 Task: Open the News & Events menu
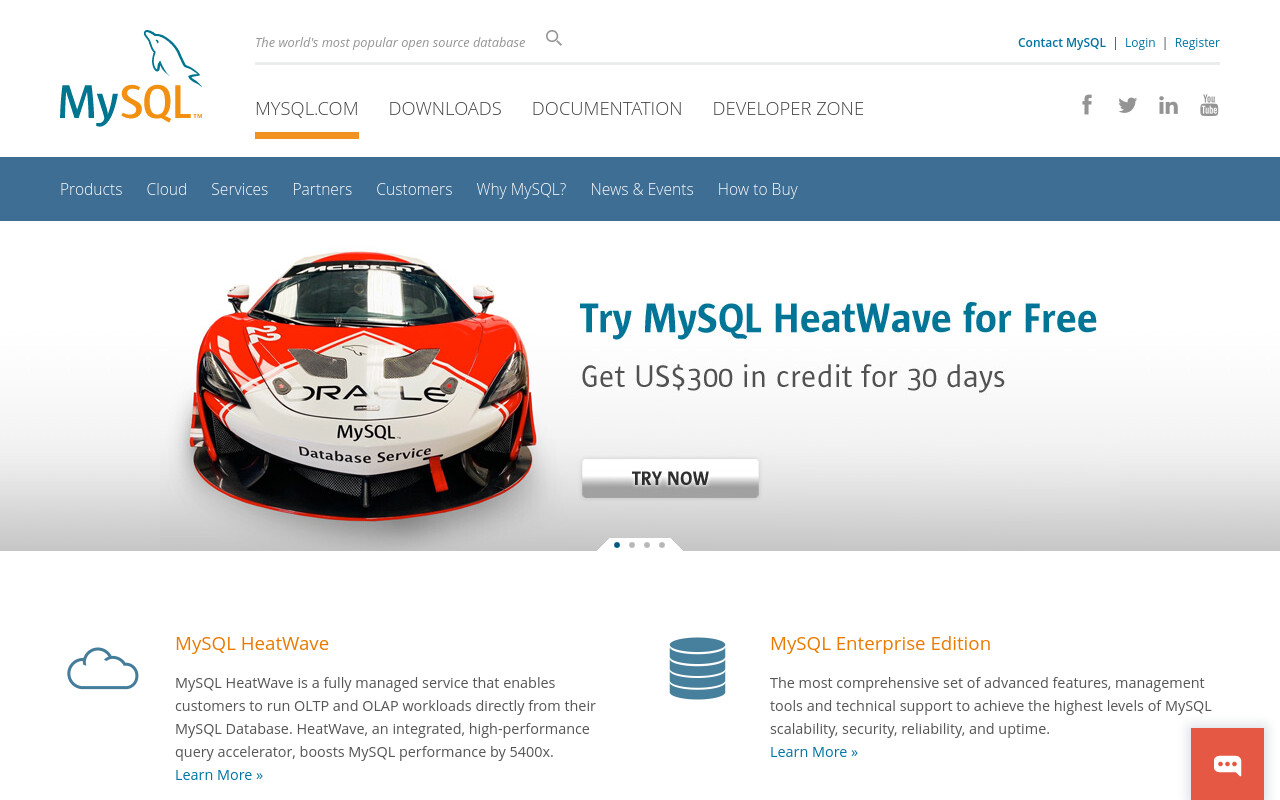(x=642, y=189)
